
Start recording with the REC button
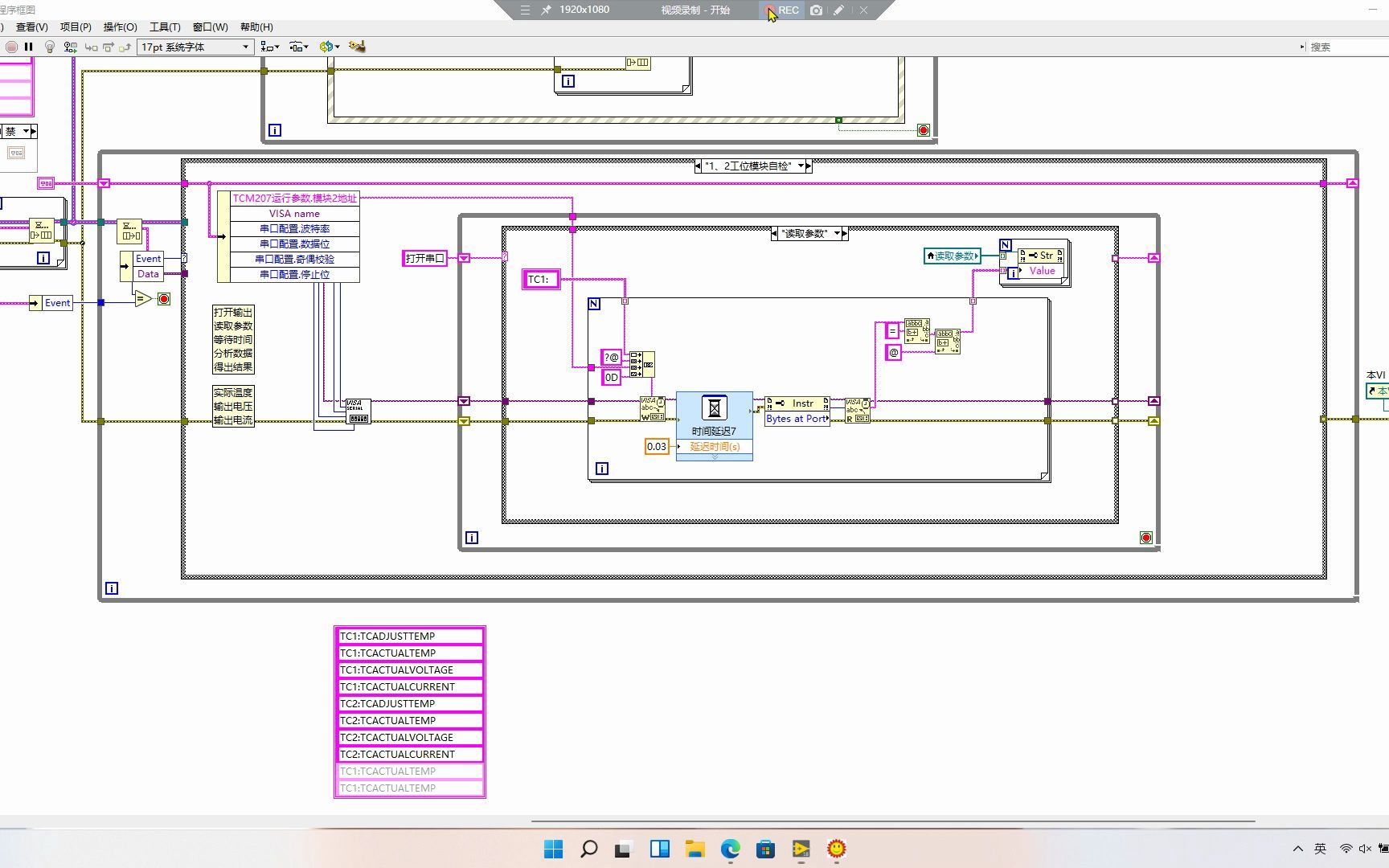tap(782, 10)
